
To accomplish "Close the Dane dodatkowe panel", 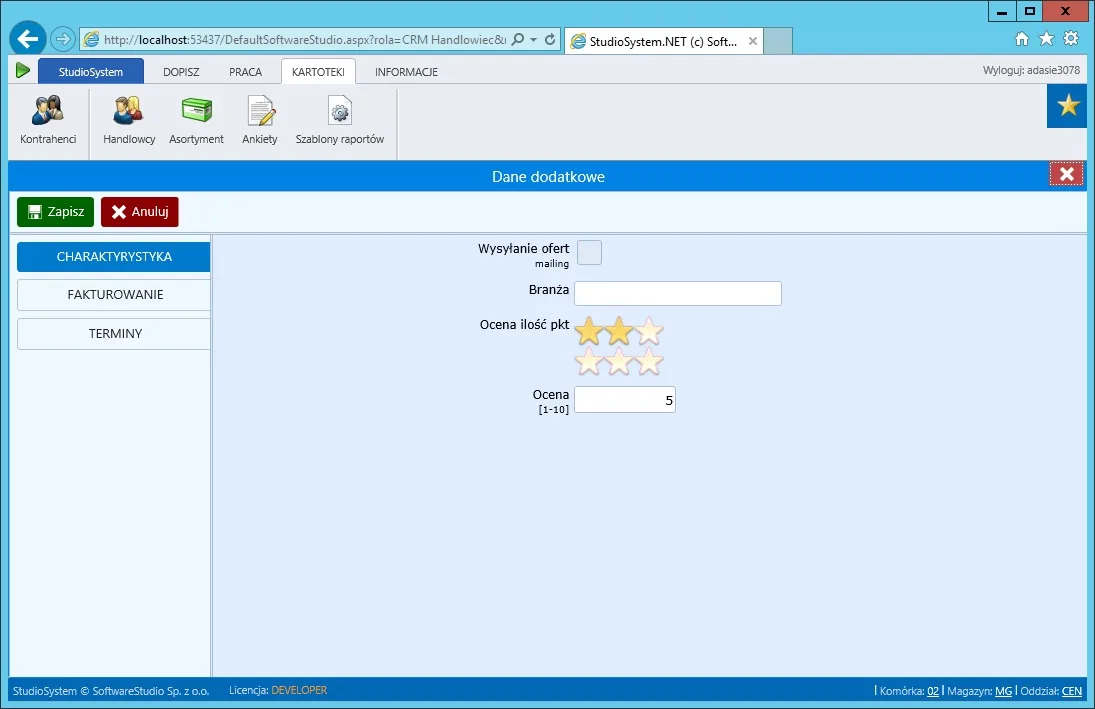I will pyautogui.click(x=1066, y=174).
